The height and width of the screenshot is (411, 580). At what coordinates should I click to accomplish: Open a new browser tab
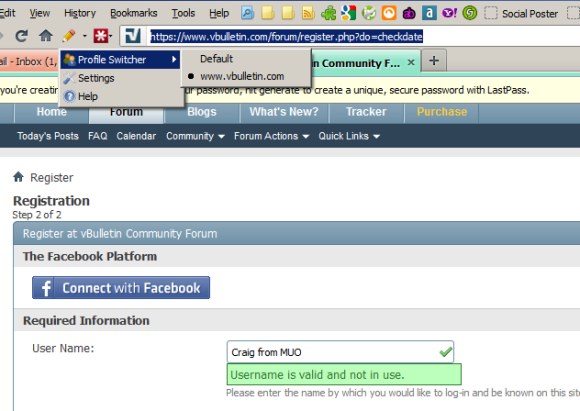[x=434, y=61]
